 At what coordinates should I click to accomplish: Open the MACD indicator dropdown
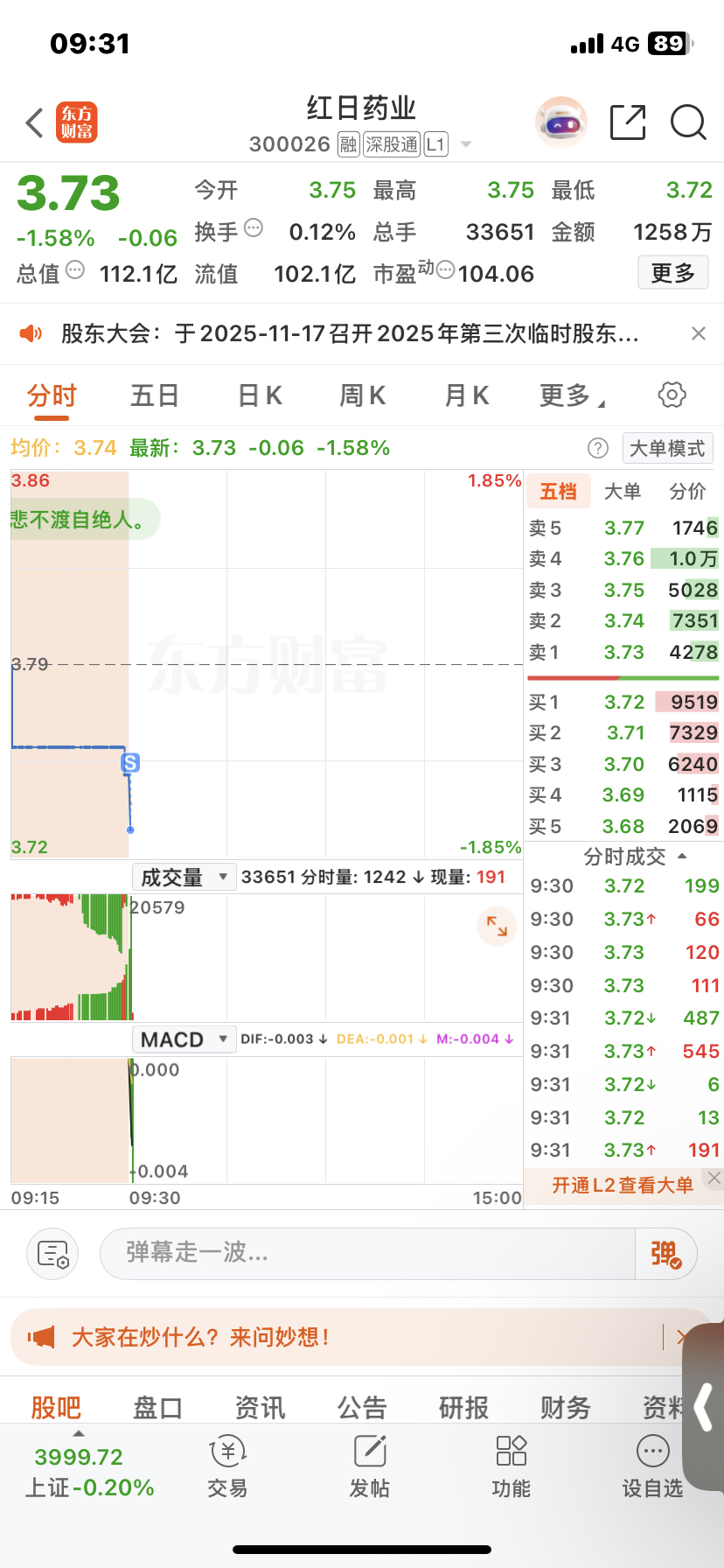184,1039
